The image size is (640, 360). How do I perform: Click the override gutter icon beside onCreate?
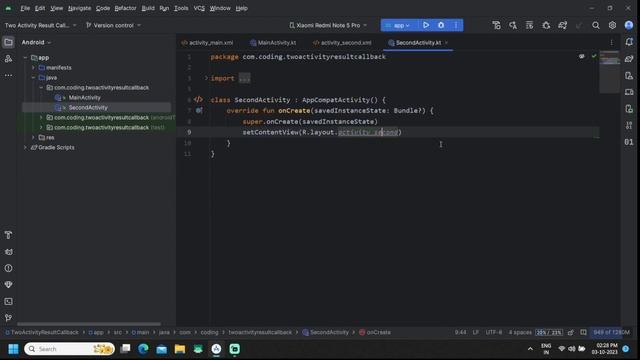199,110
